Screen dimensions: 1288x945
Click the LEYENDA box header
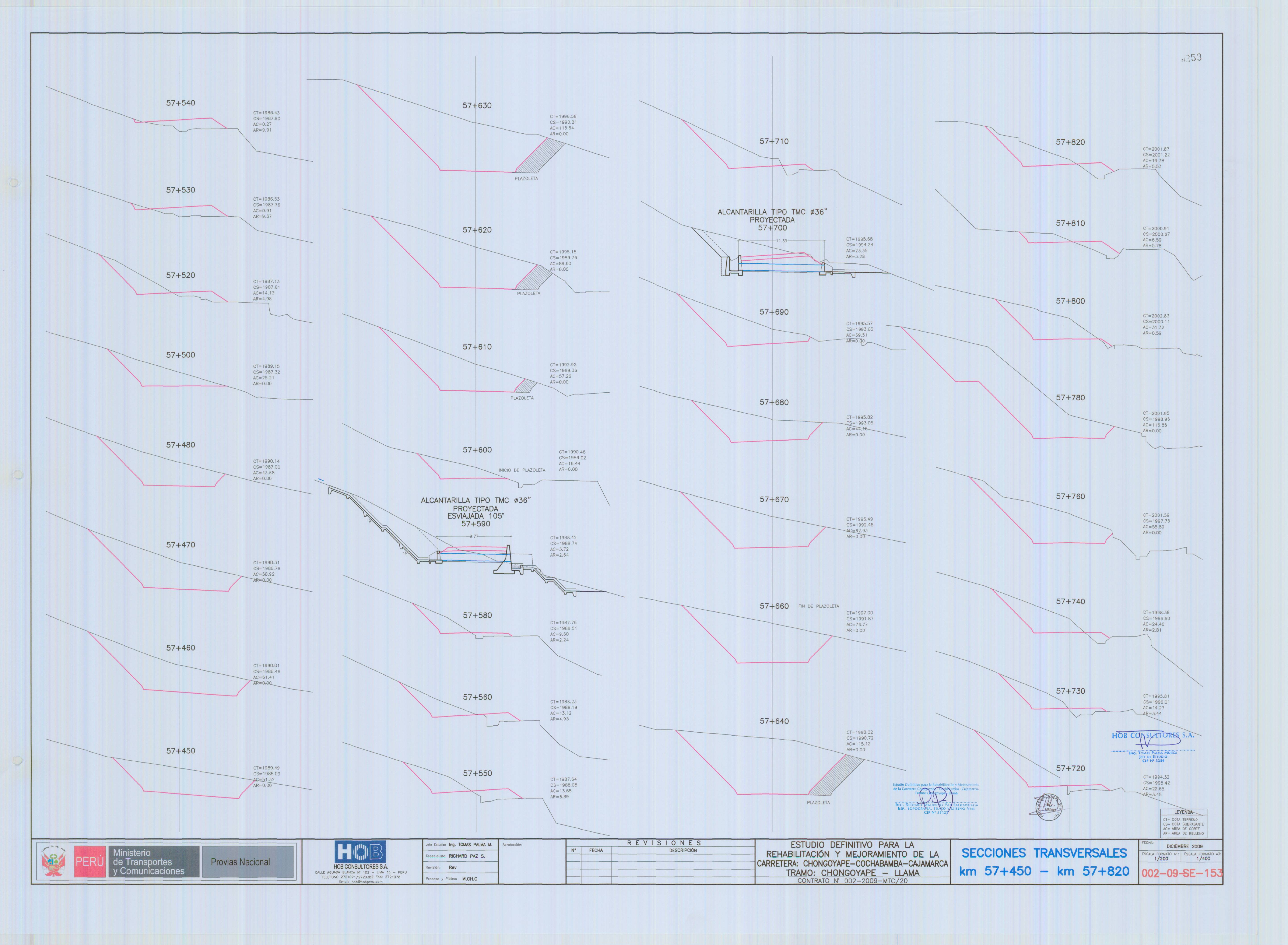(x=1183, y=812)
